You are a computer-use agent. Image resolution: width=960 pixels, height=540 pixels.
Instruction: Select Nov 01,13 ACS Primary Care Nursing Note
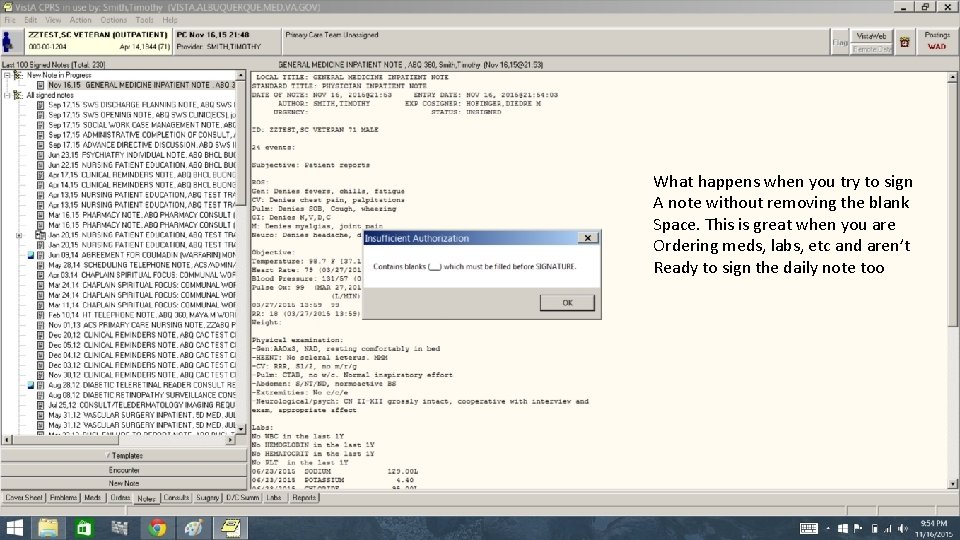click(x=141, y=325)
